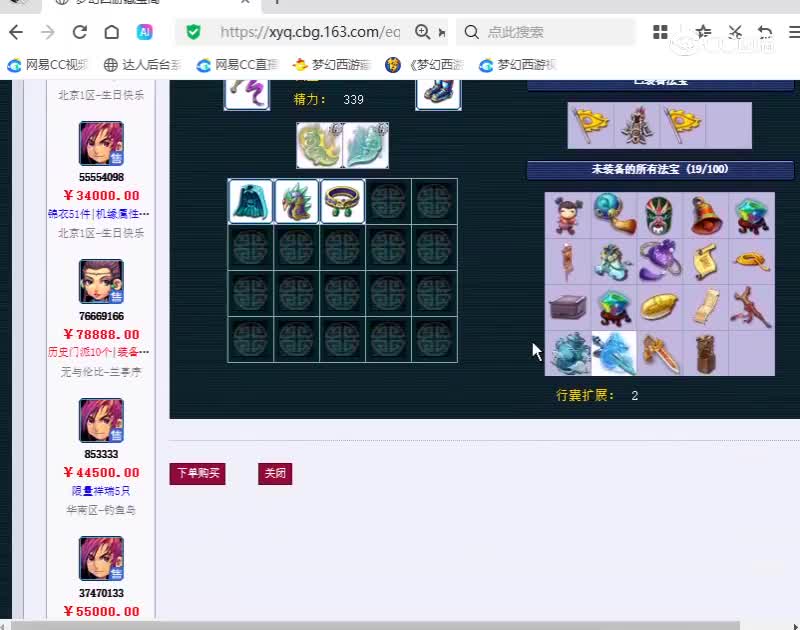Viewport: 800px width, 630px height.
Task: Select the golden sword treasure
Action: (x=660, y=353)
